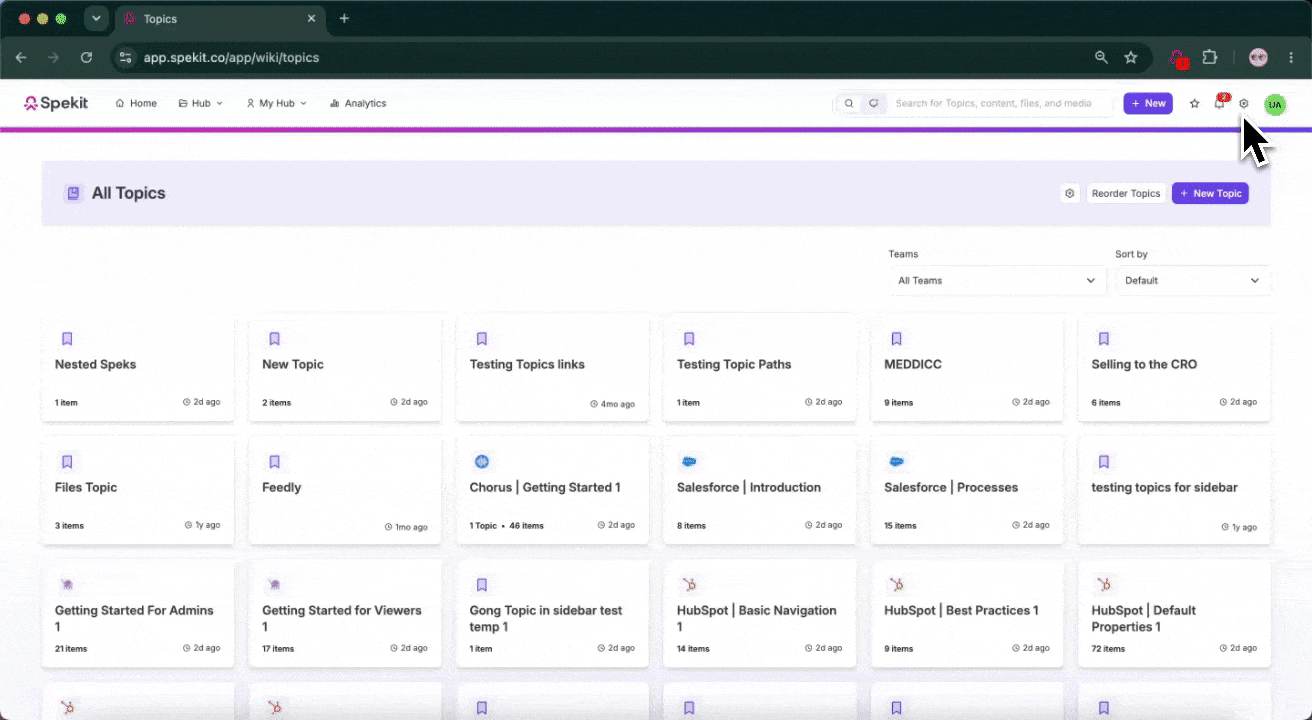Click the Nested Speks bookmark icon
Screen dimensions: 1312x720
tap(67, 339)
